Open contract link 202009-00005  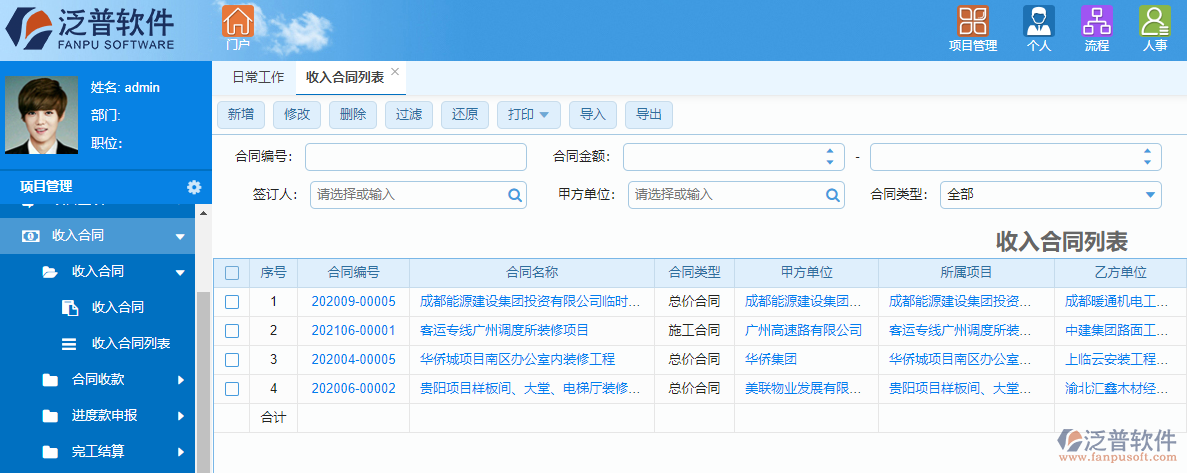[x=354, y=302]
